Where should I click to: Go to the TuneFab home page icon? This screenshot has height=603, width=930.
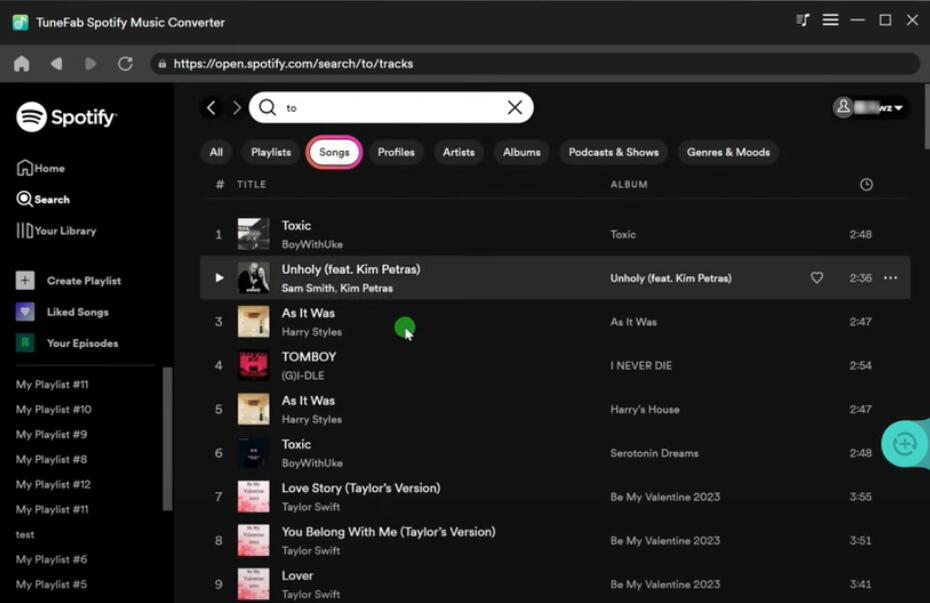coord(22,63)
